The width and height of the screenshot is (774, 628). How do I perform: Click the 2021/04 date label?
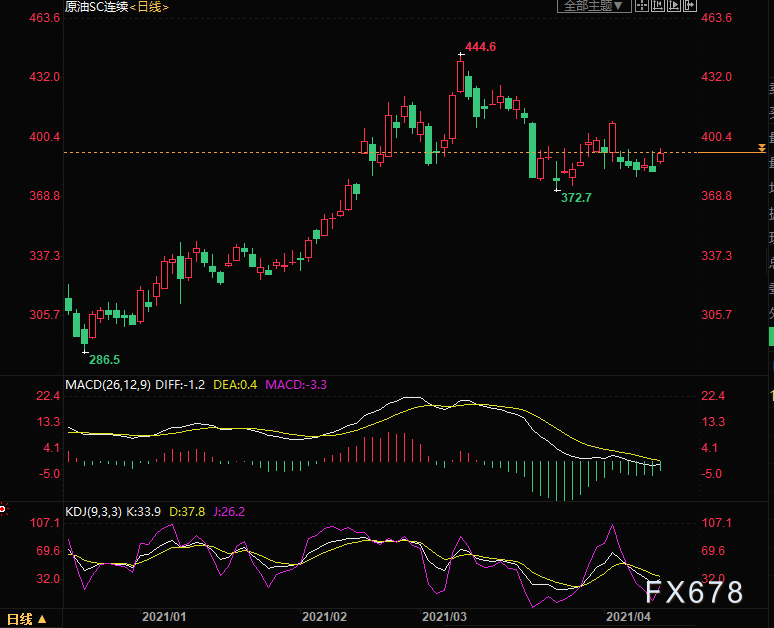pyautogui.click(x=628, y=617)
